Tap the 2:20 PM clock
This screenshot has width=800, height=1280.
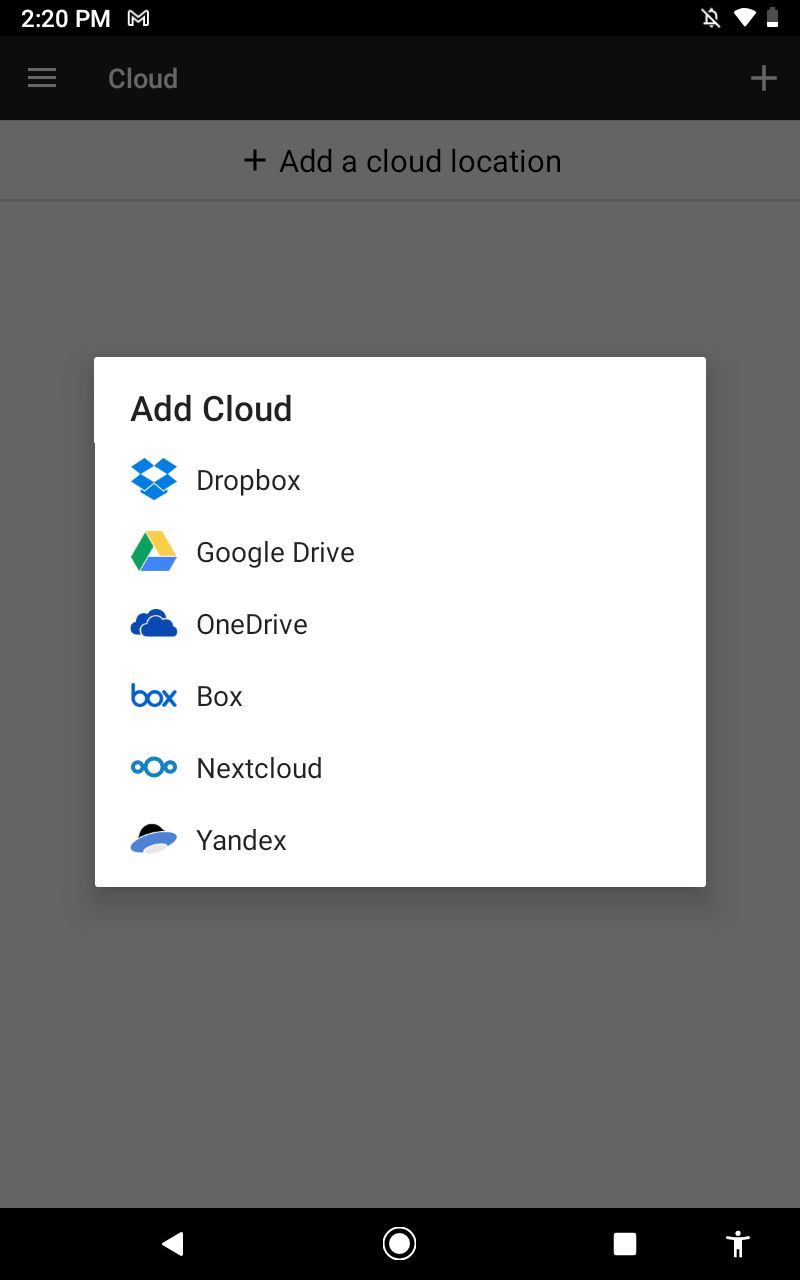66,18
